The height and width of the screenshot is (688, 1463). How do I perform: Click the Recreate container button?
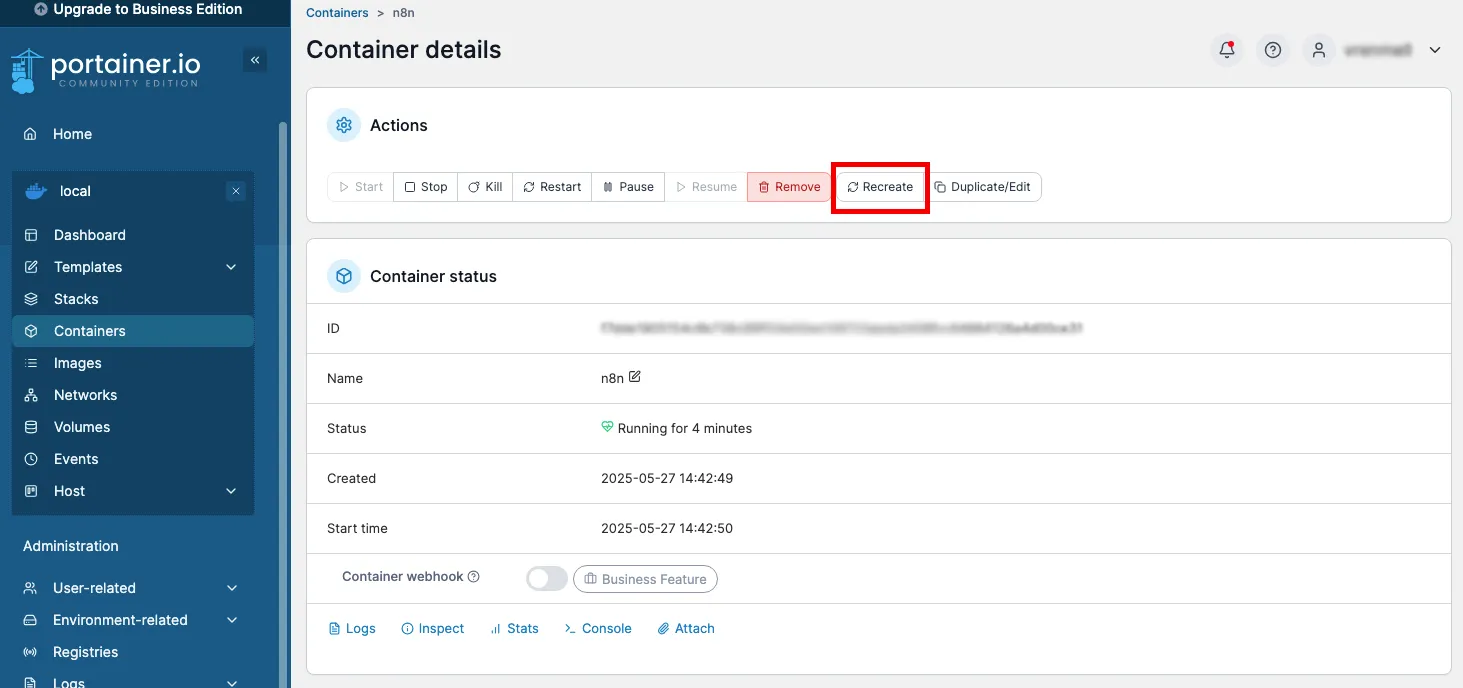(x=880, y=187)
